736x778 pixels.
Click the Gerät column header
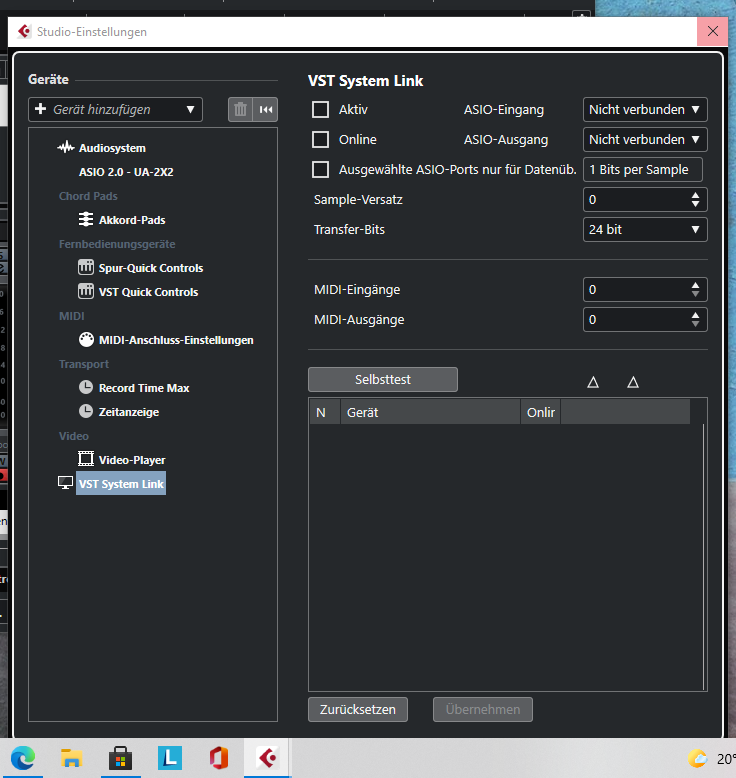pyautogui.click(x=430, y=412)
